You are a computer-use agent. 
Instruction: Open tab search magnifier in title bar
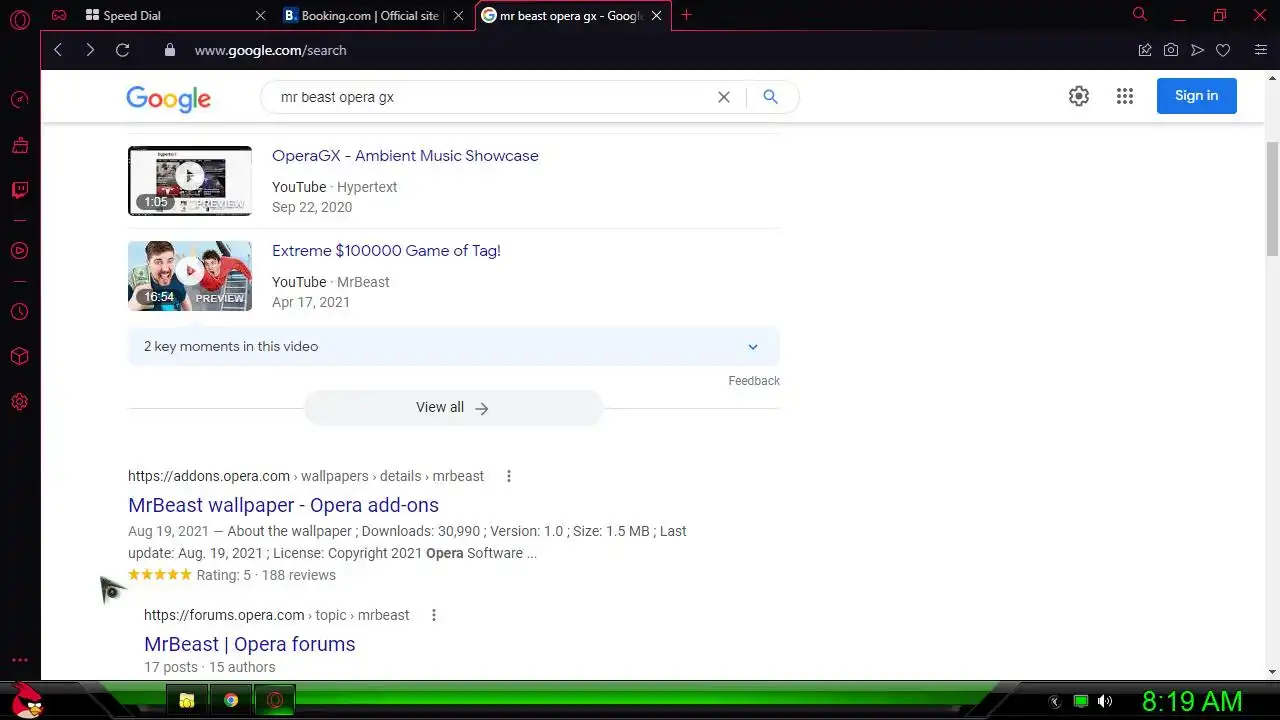(1139, 15)
